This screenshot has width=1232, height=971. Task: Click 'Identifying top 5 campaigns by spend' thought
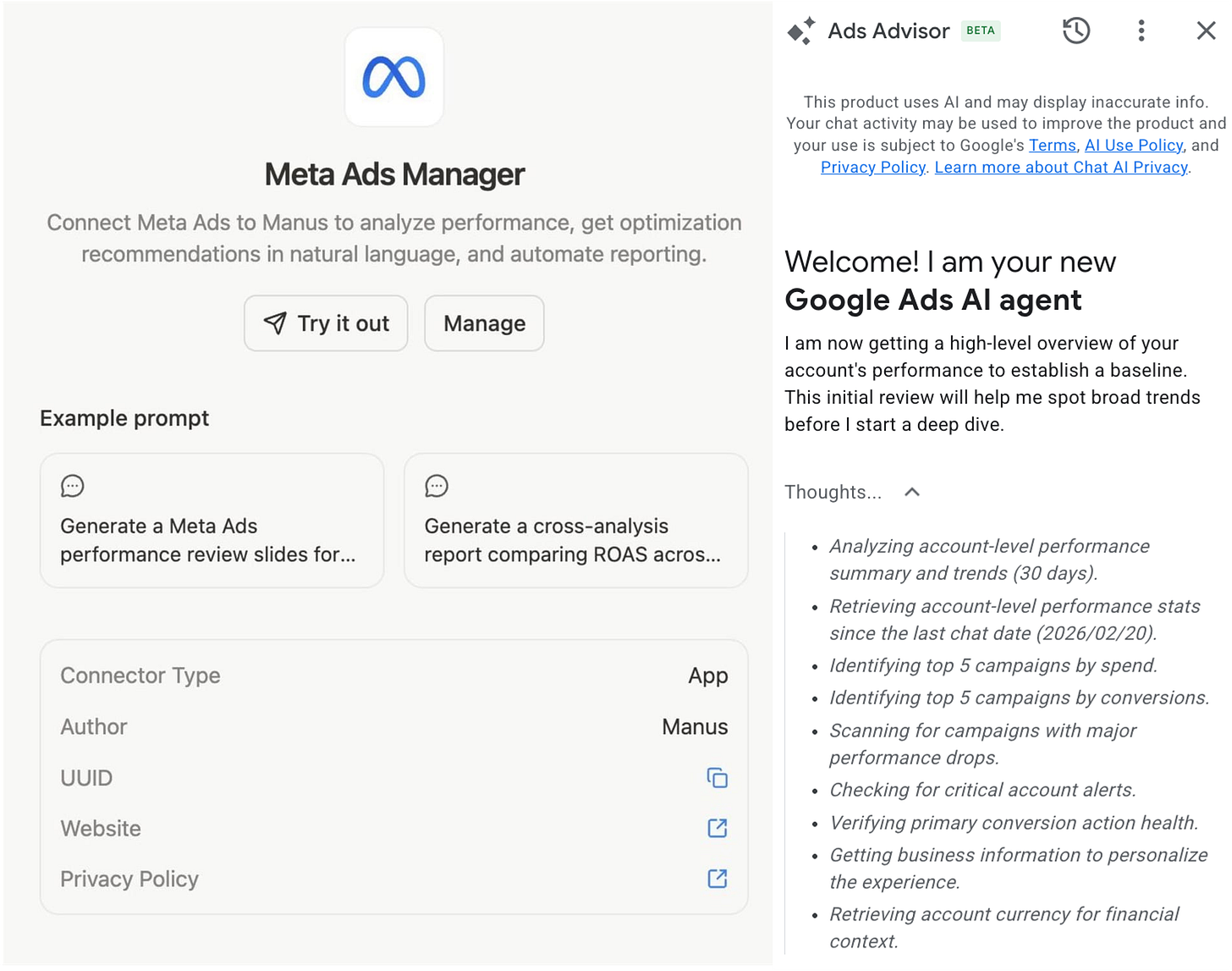[993, 665]
